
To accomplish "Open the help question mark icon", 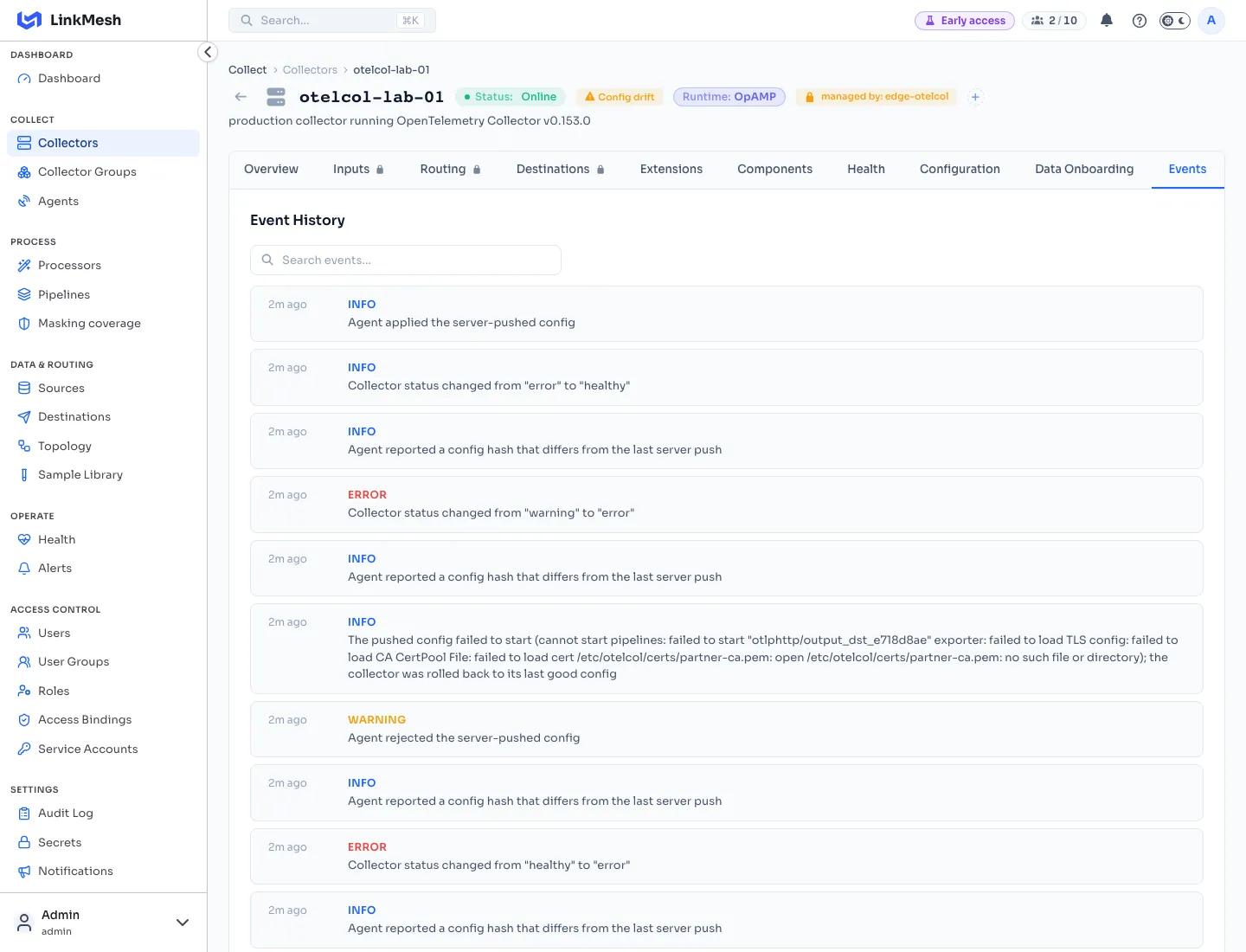I will click(x=1140, y=20).
